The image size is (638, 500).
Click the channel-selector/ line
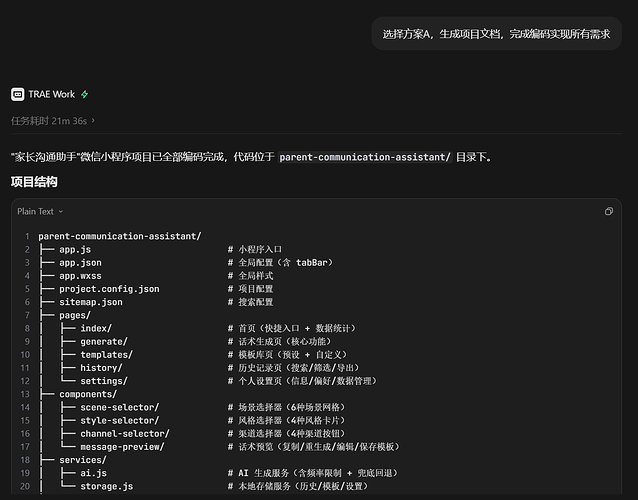(x=125, y=434)
